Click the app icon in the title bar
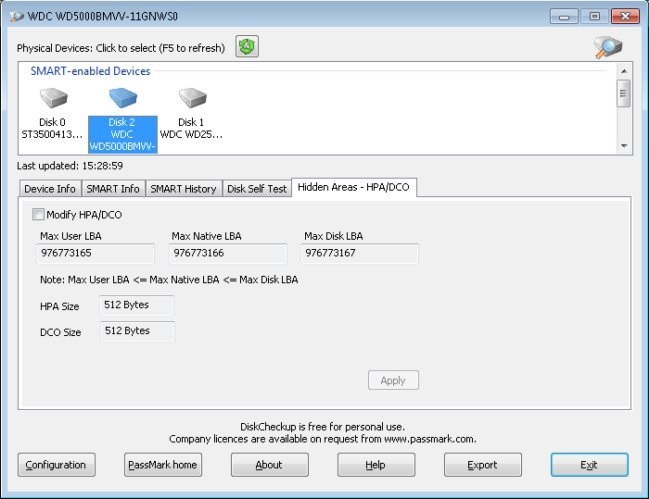This screenshot has width=649, height=499. pyautogui.click(x=17, y=17)
